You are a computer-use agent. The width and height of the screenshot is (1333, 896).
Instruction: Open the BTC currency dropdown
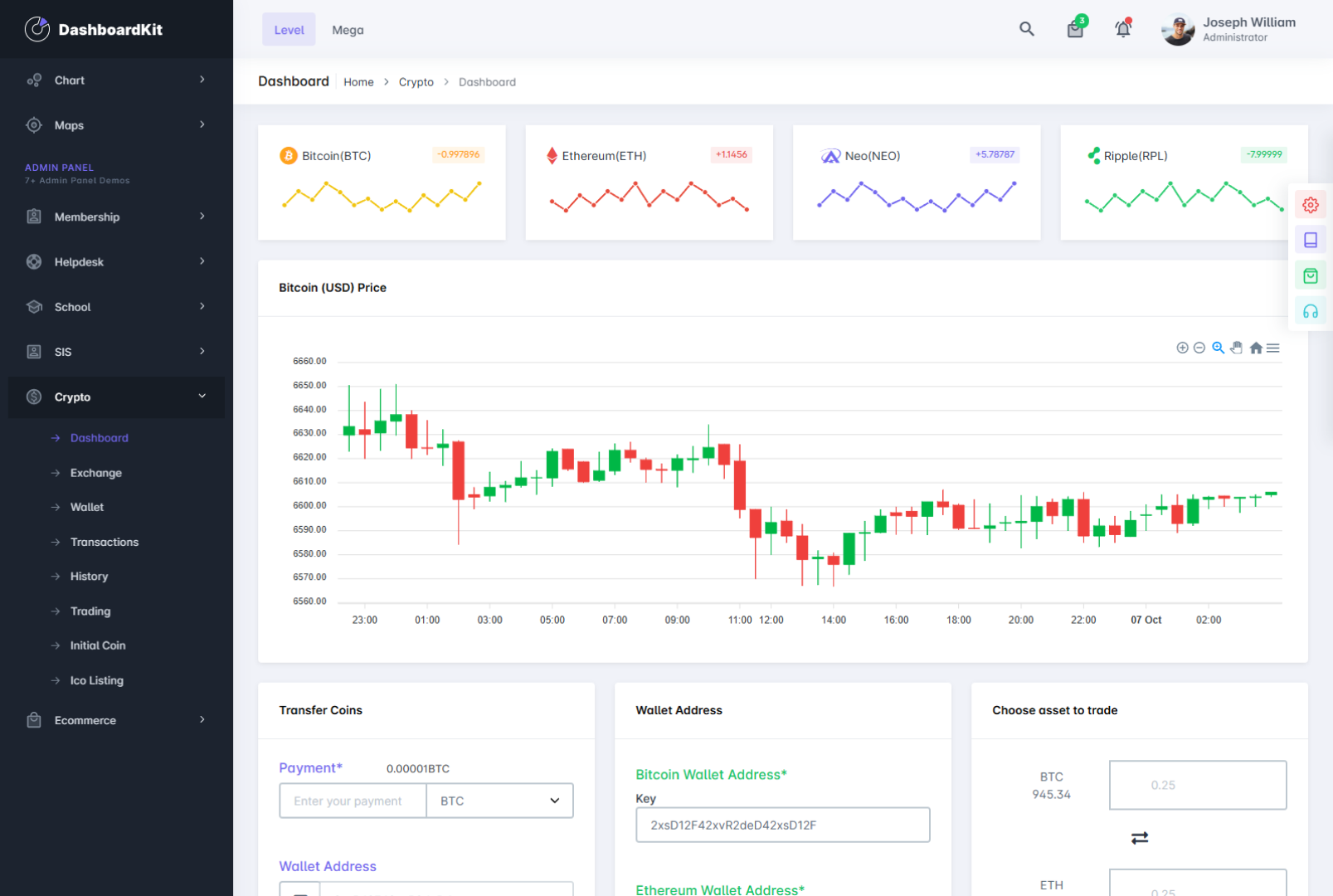pyautogui.click(x=499, y=801)
